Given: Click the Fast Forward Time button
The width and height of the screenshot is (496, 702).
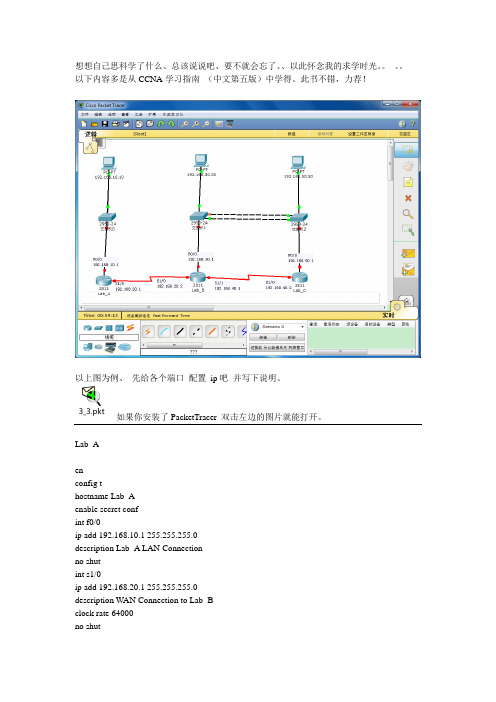Looking at the screenshot, I should tap(158, 316).
